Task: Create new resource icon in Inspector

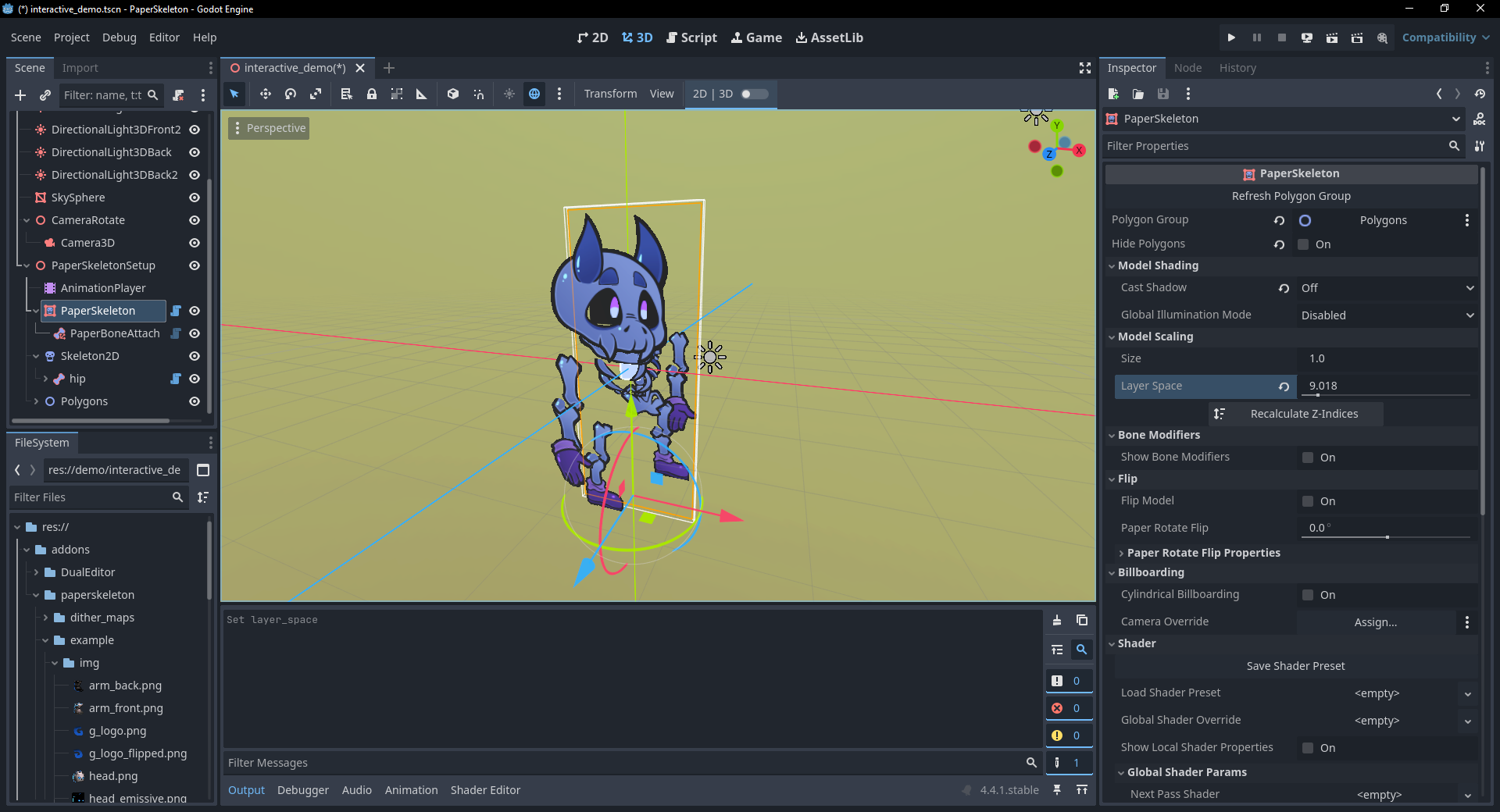Action: [x=1113, y=94]
